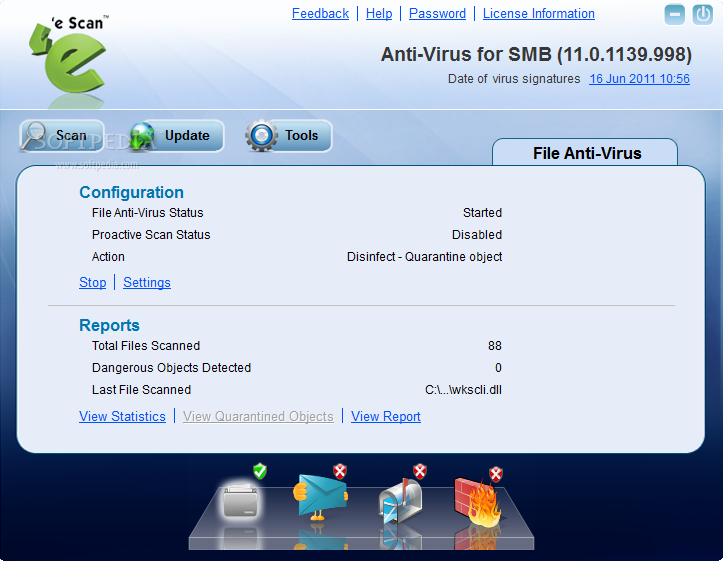Open File Anti-Virus Settings link

(x=147, y=283)
